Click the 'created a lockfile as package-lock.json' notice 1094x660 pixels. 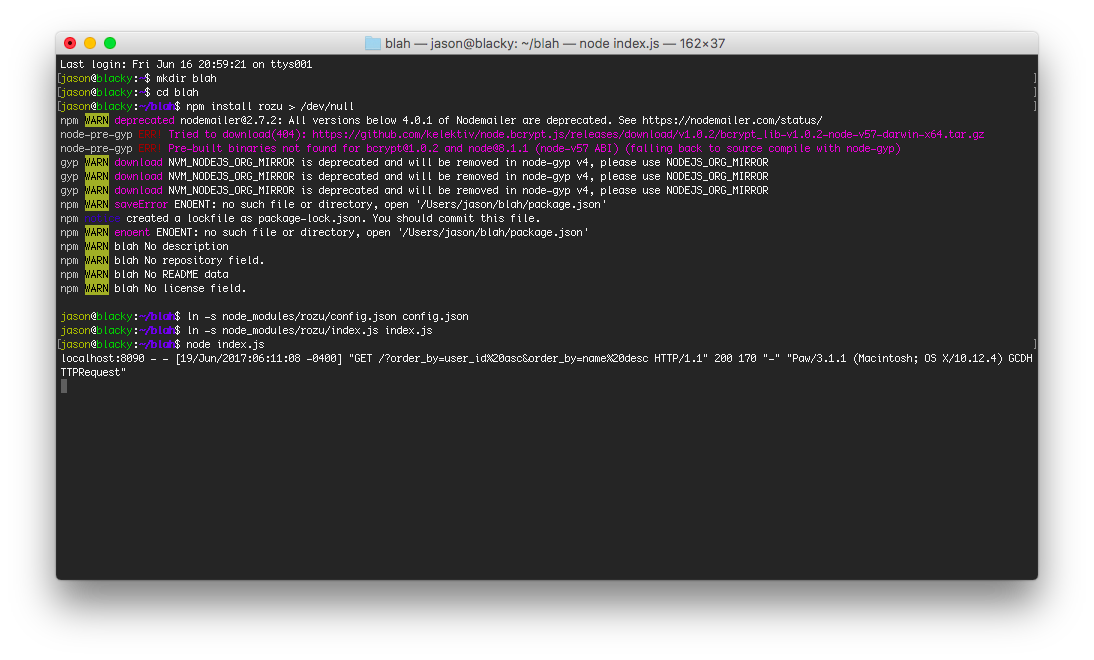tap(333, 218)
